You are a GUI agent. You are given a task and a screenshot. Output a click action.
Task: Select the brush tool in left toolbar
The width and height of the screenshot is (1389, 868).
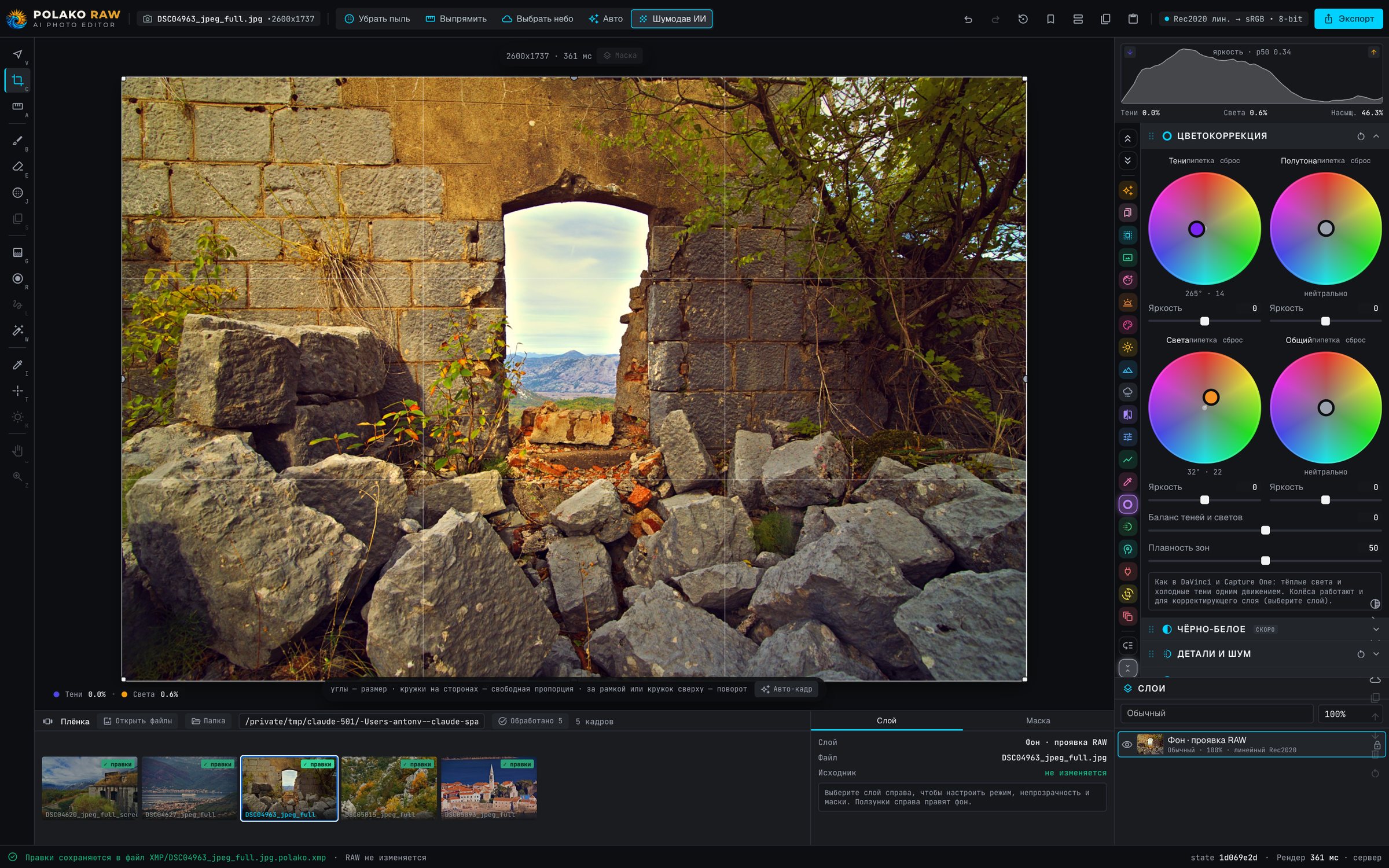(x=18, y=141)
